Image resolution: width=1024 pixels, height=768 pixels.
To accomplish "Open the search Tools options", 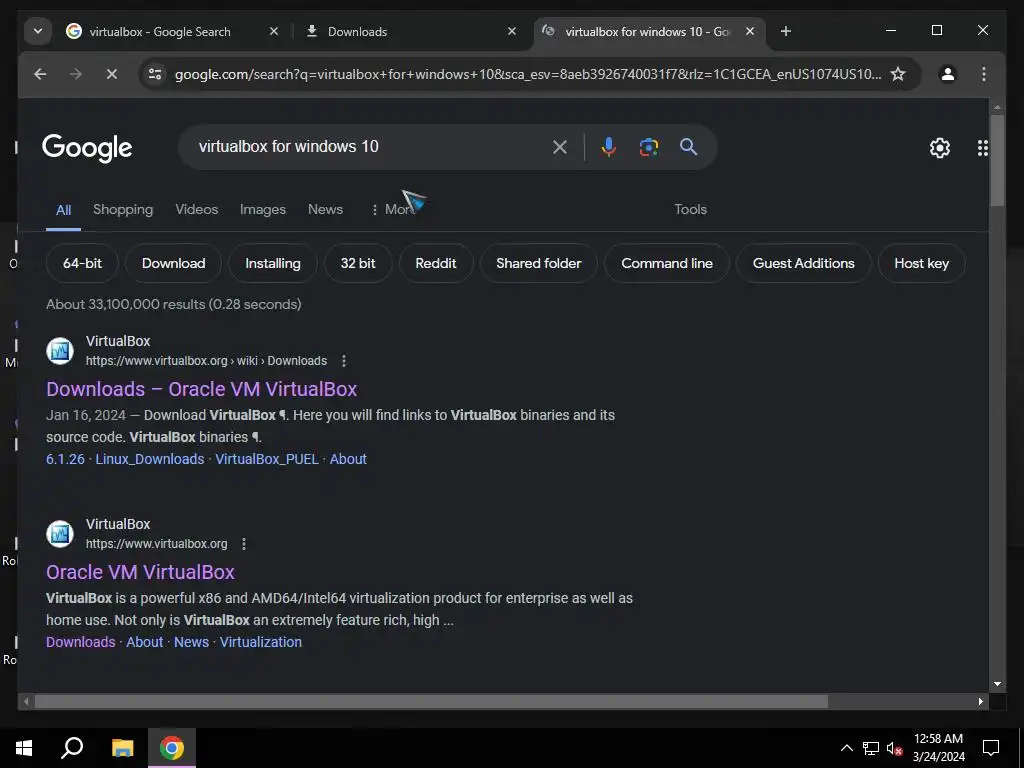I will coord(690,210).
